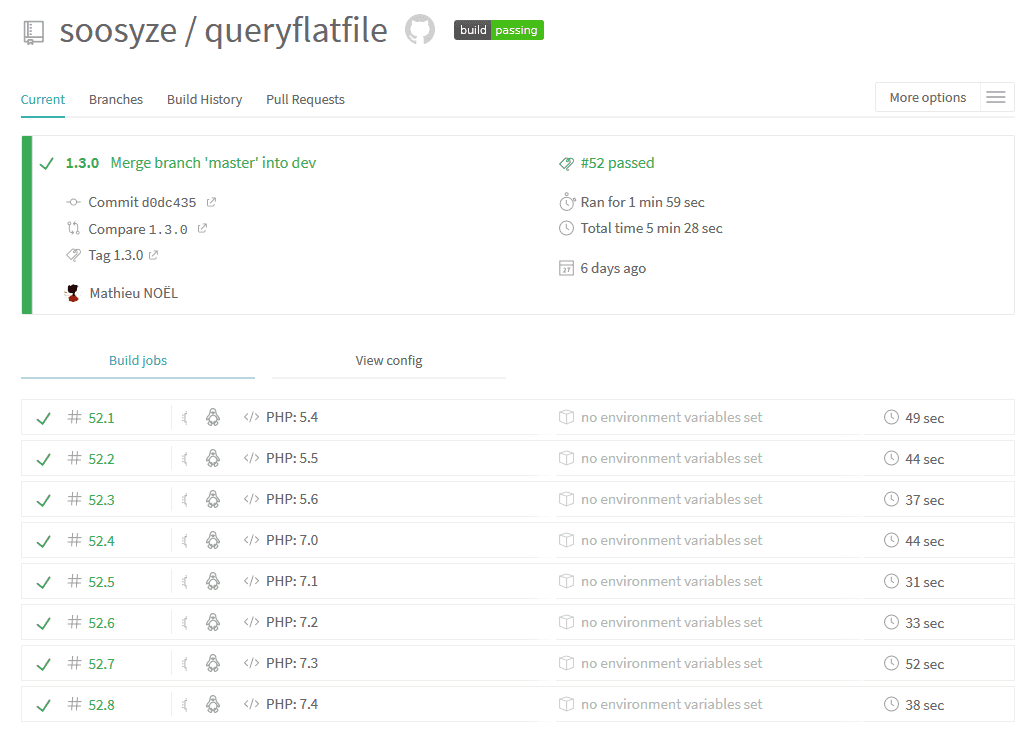The image size is (1036, 747).
Task: Open job number 52.8 link
Action: [x=101, y=705]
